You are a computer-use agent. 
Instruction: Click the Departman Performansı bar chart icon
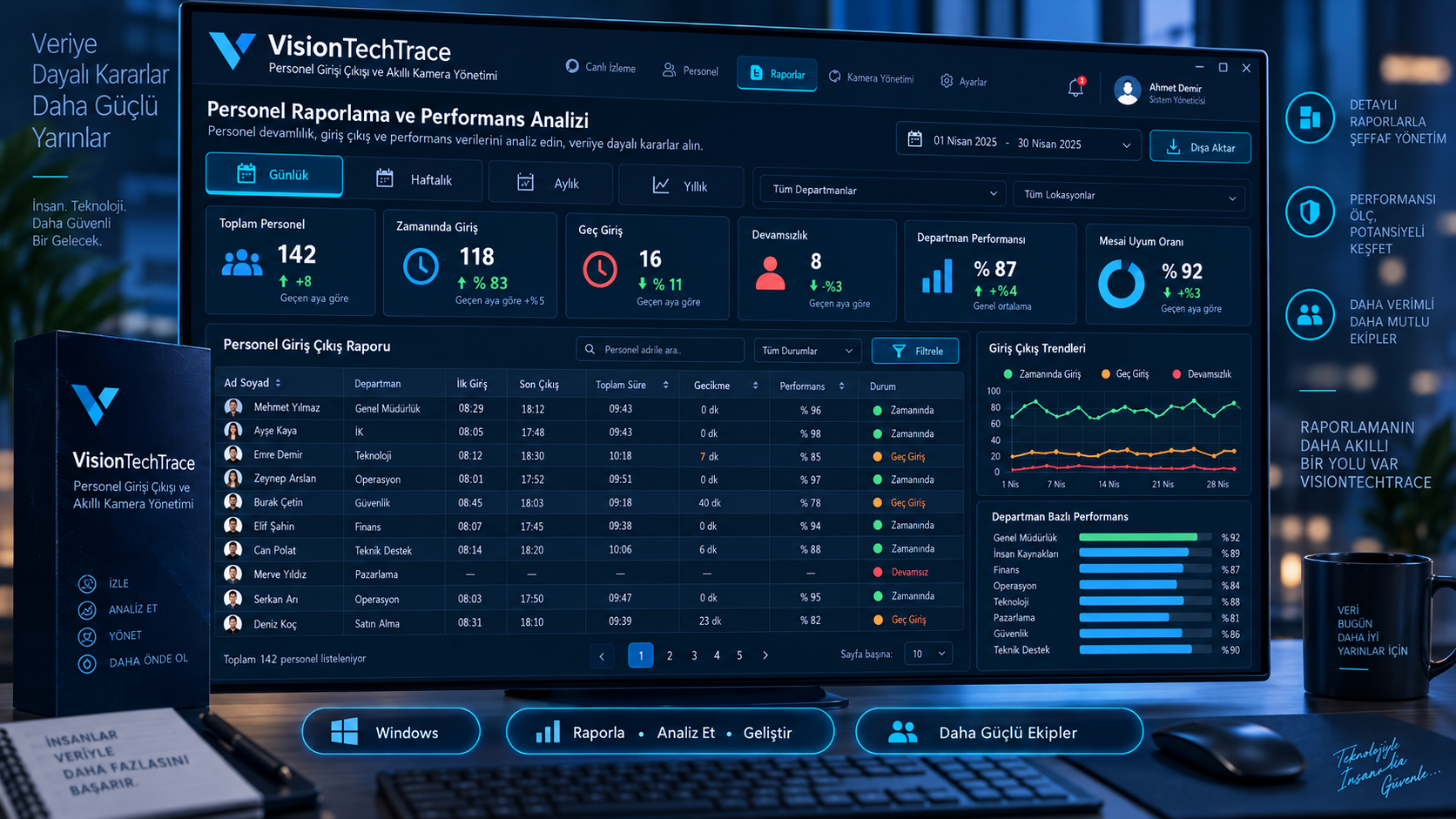937,277
